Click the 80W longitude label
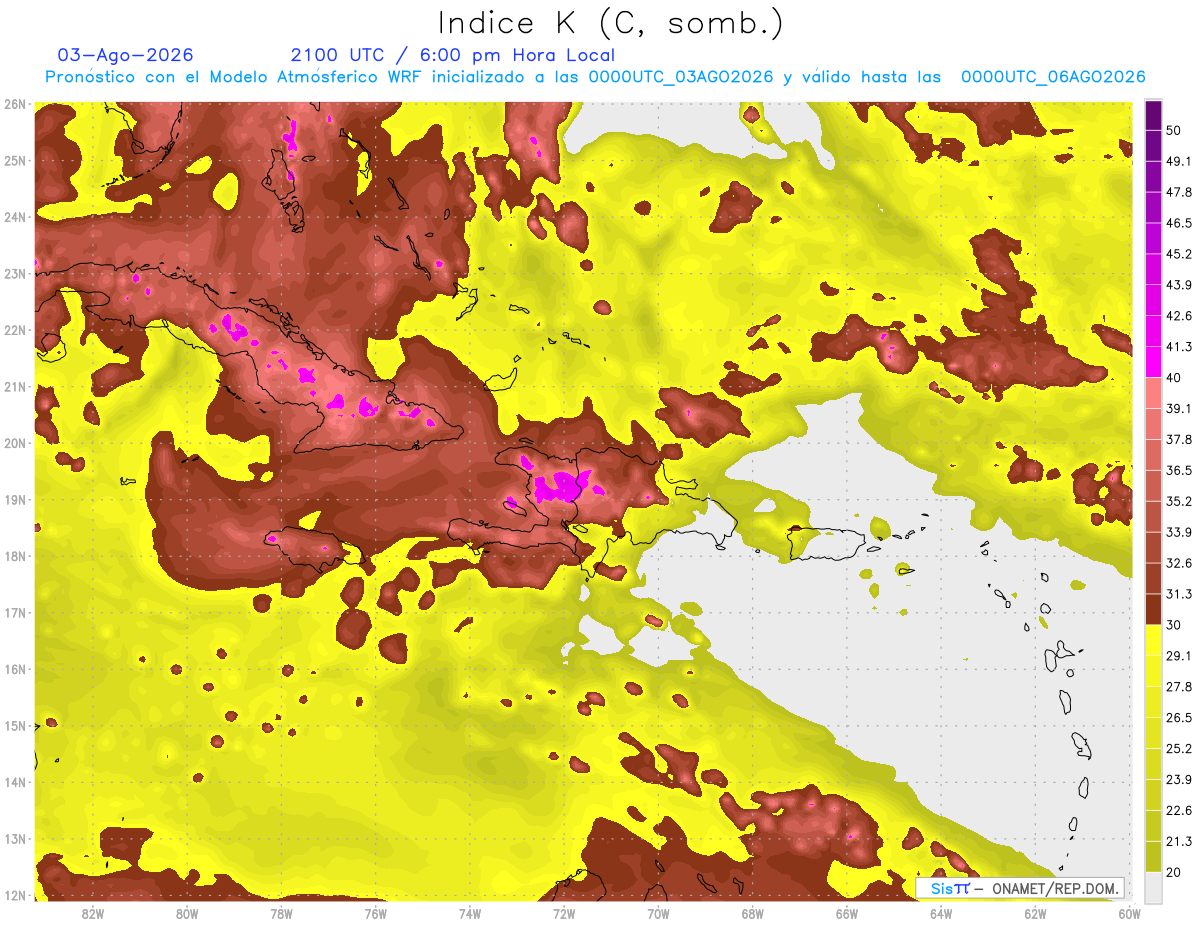The image size is (1200, 927). point(187,913)
